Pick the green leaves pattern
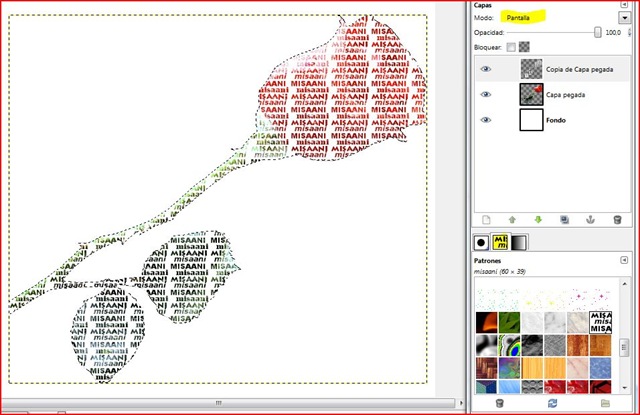 509,322
